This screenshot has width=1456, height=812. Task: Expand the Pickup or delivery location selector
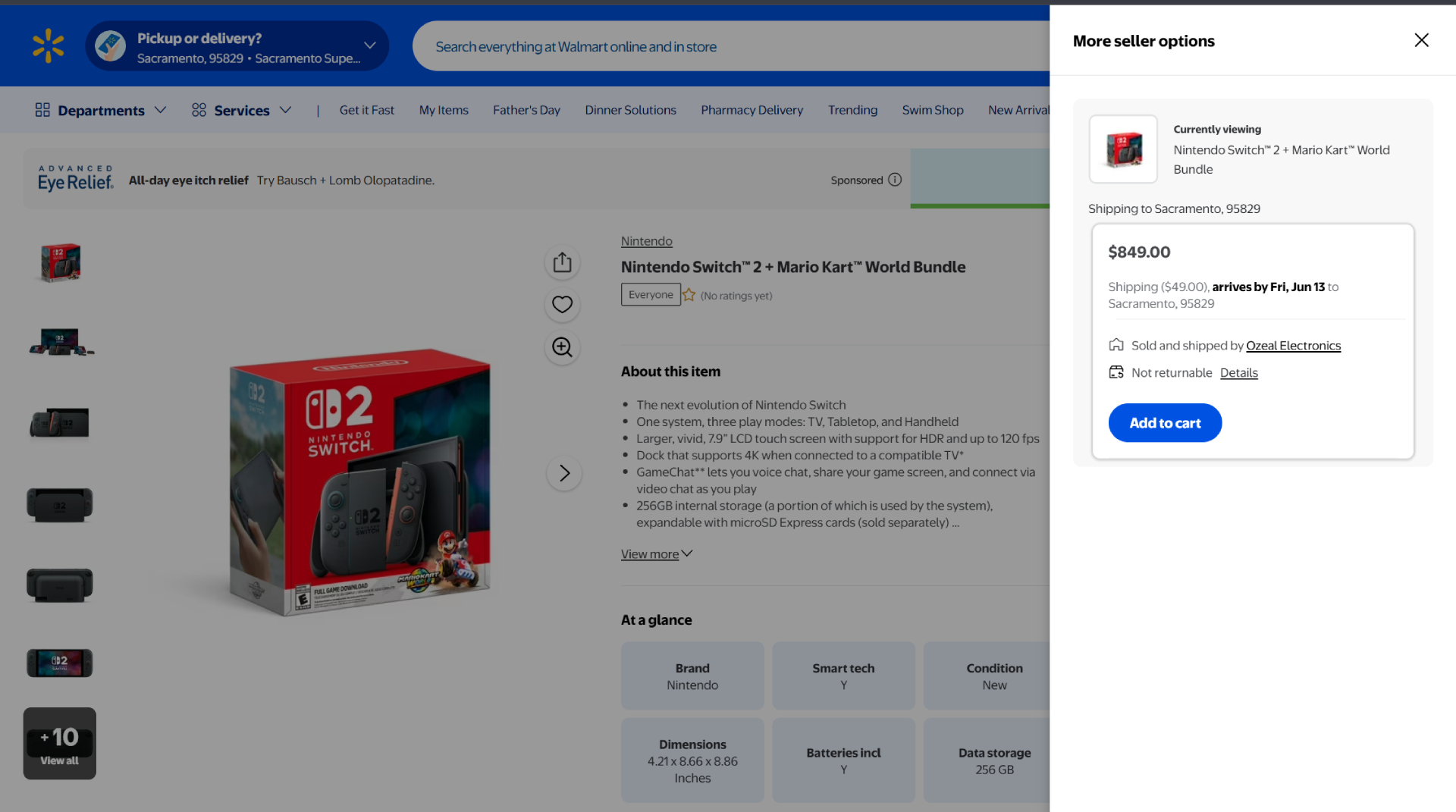point(237,46)
